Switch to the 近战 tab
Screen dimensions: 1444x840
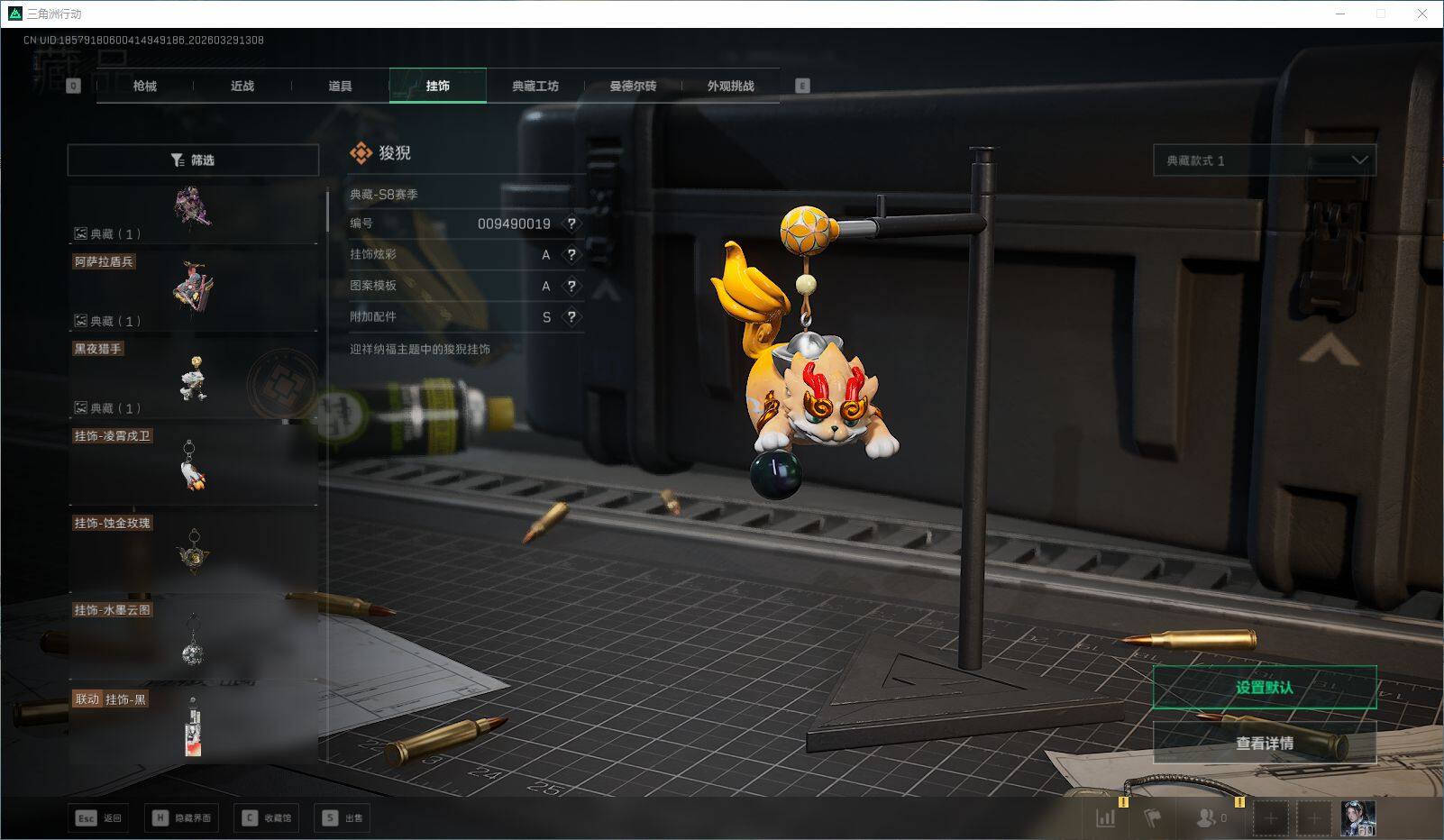click(242, 86)
